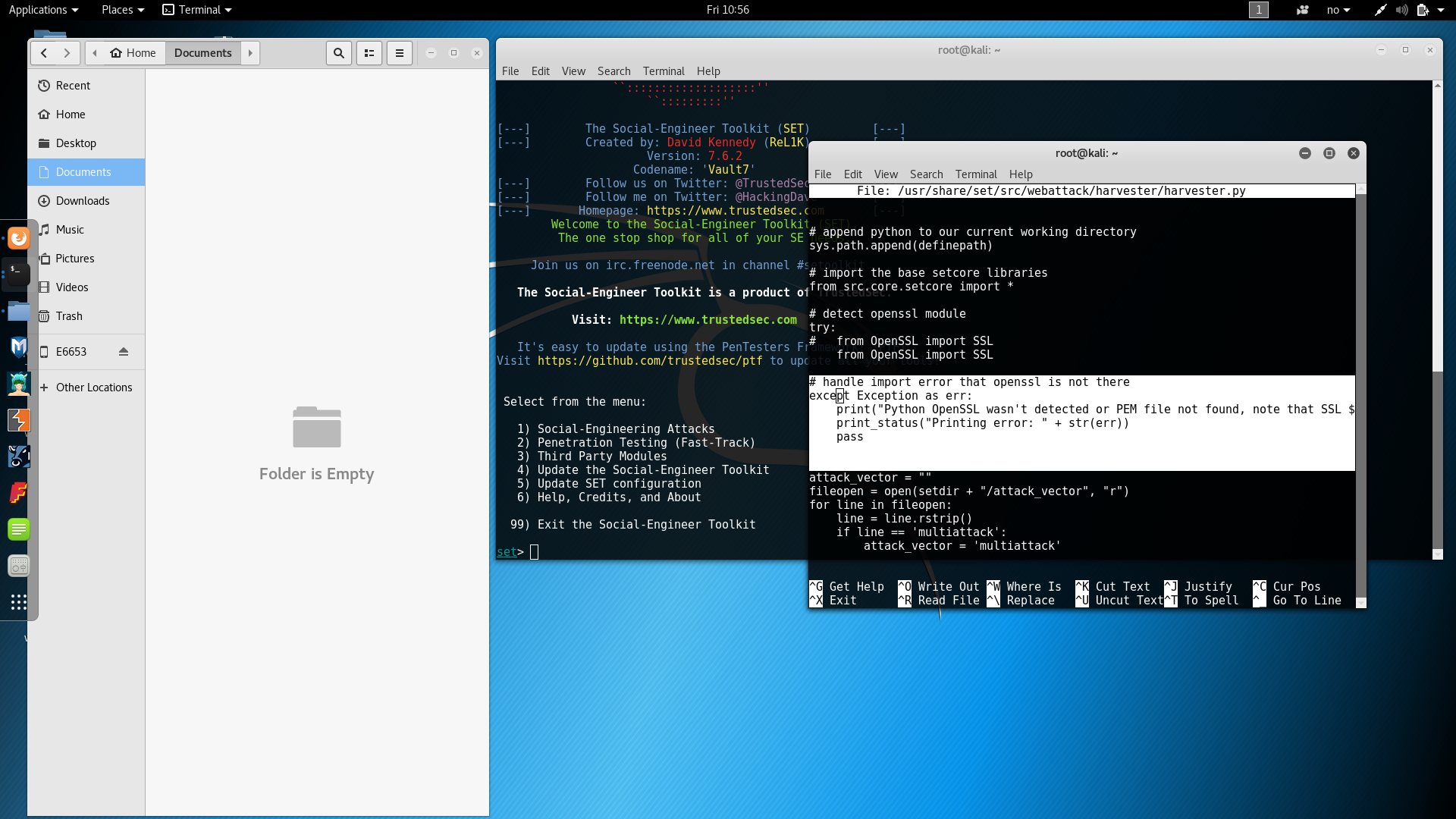Launch Metasploit from the dock

point(19,347)
